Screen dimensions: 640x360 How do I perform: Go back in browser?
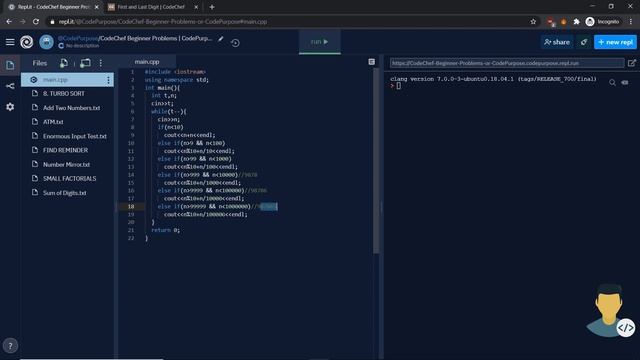[9, 22]
